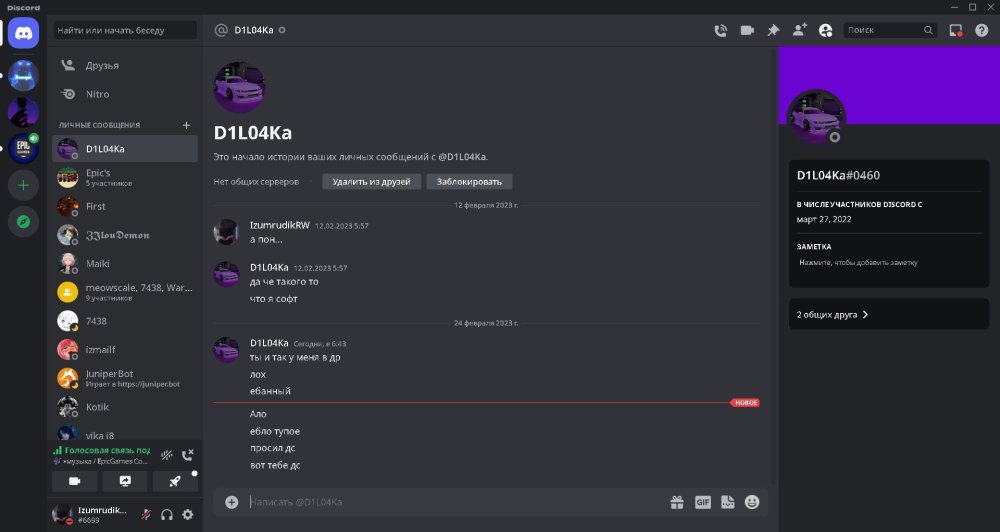Click the Заблокировать button
The width and height of the screenshot is (1000, 532).
coord(469,182)
